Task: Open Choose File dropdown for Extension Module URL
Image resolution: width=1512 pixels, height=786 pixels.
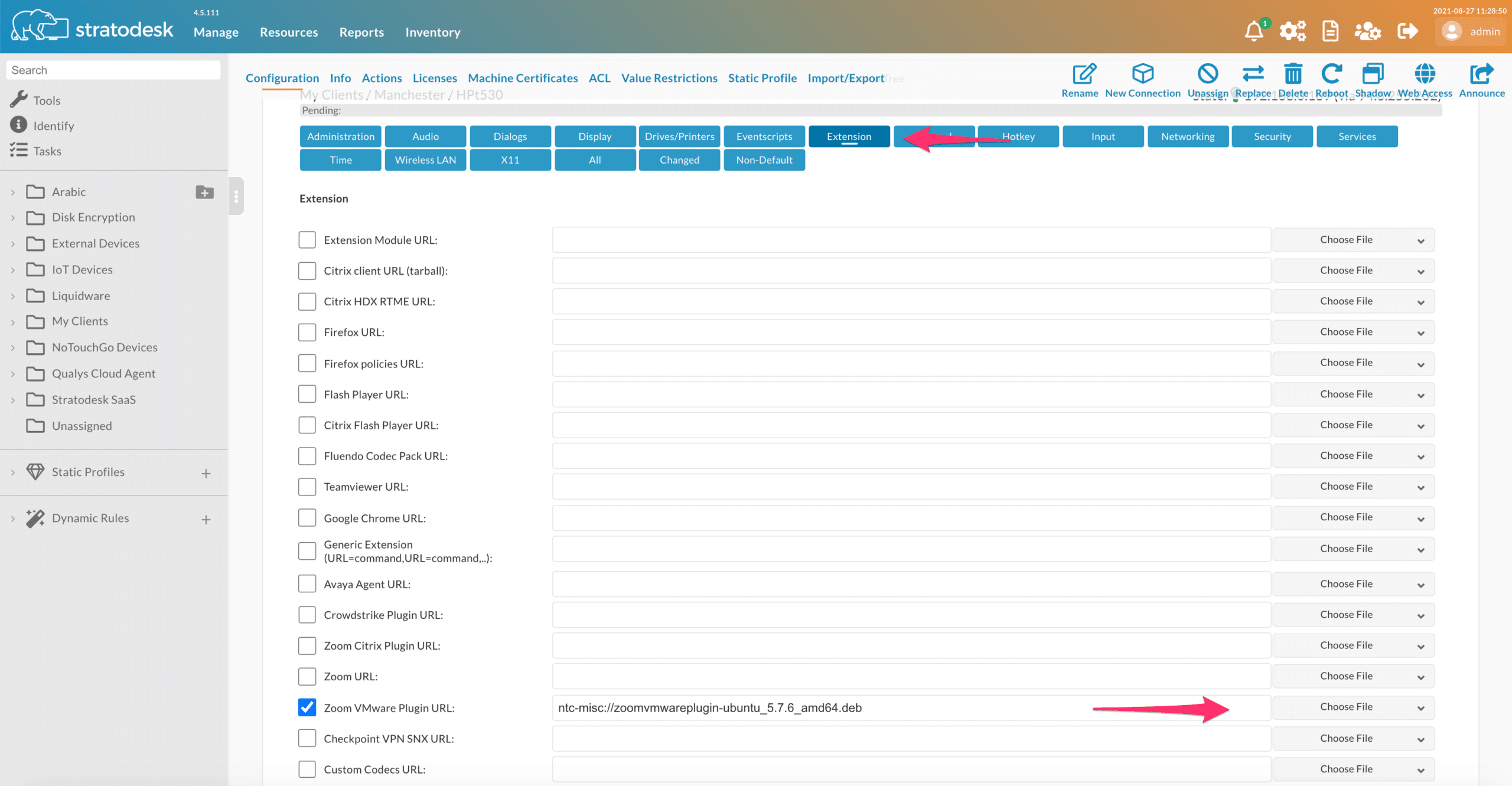Action: pos(1354,240)
